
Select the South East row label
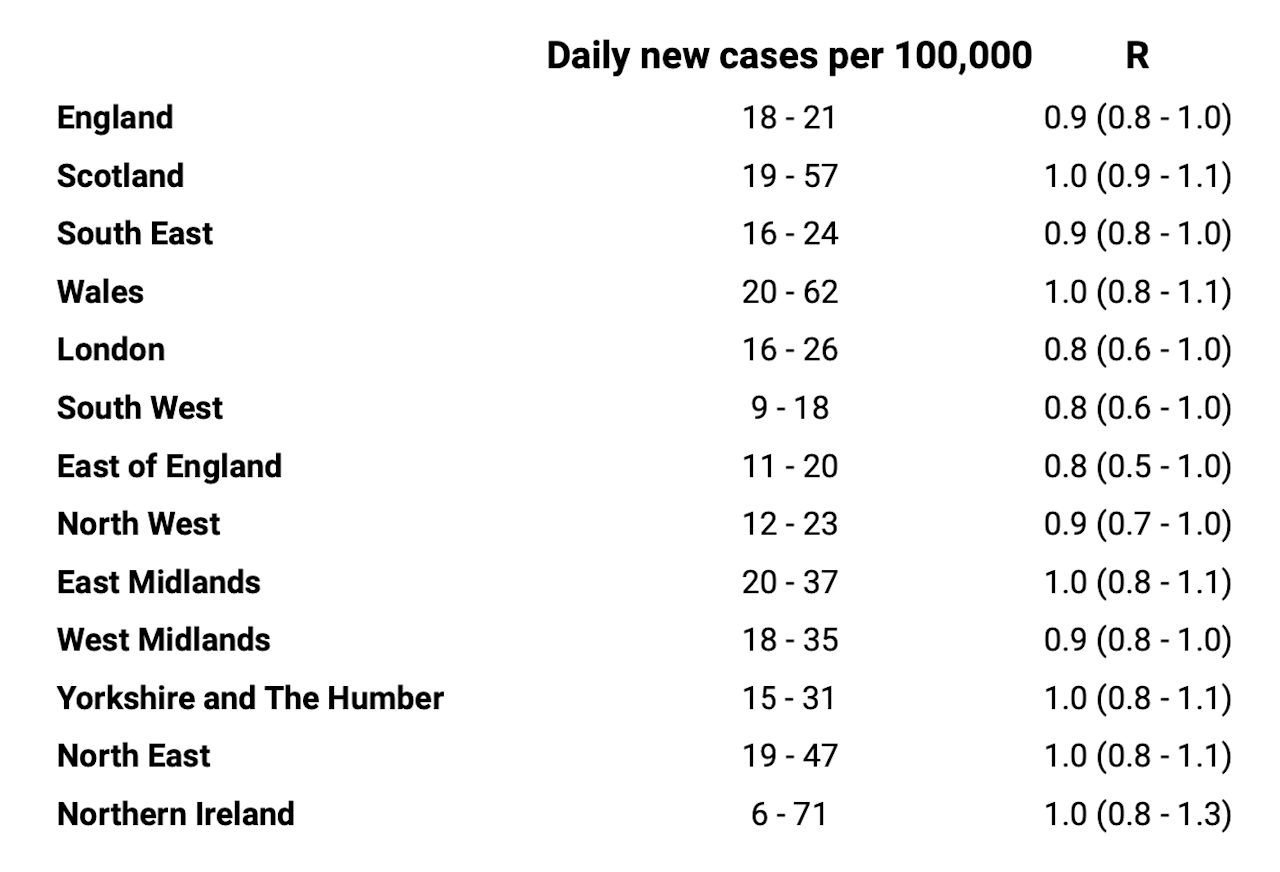click(135, 234)
